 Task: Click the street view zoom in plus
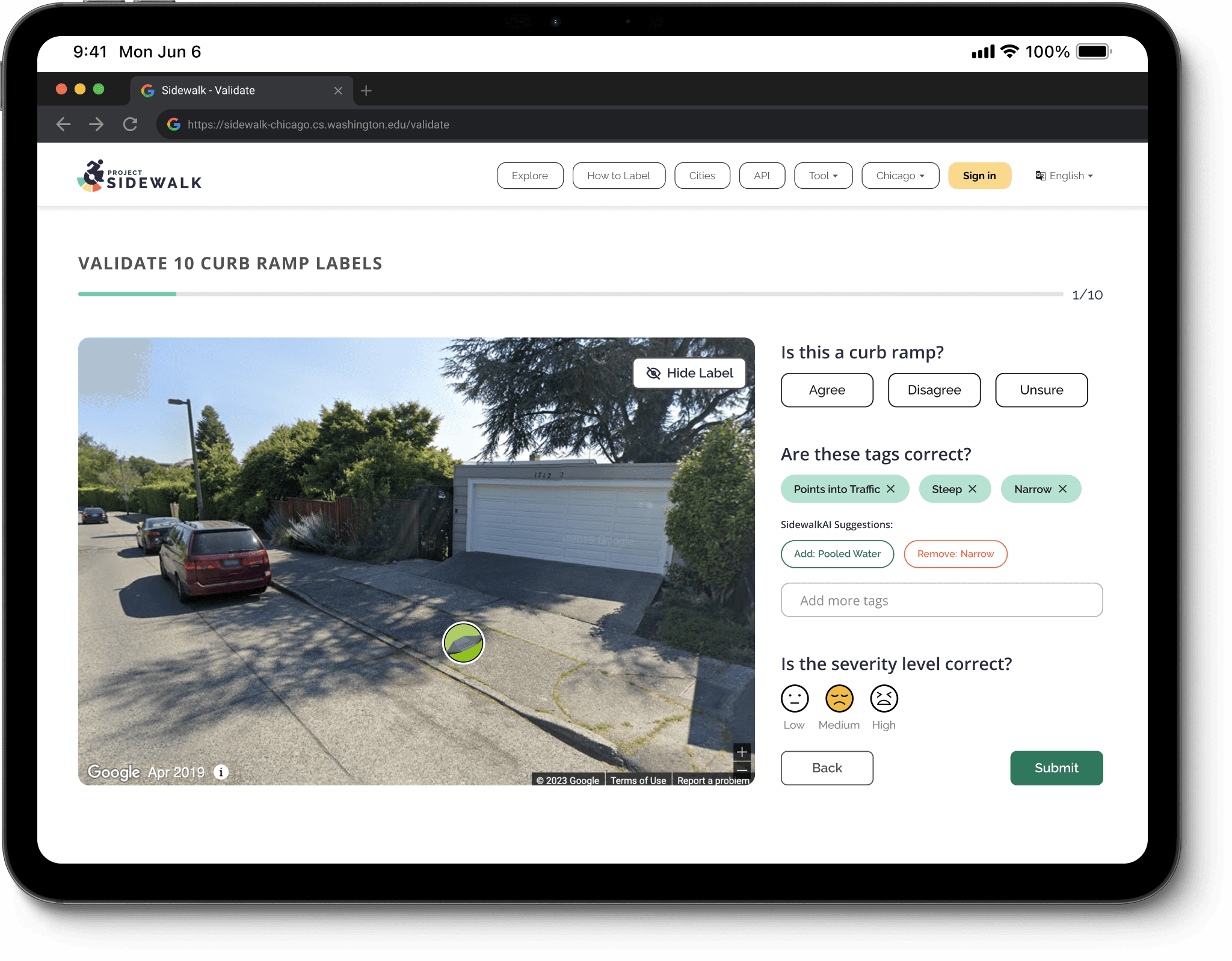[x=742, y=752]
